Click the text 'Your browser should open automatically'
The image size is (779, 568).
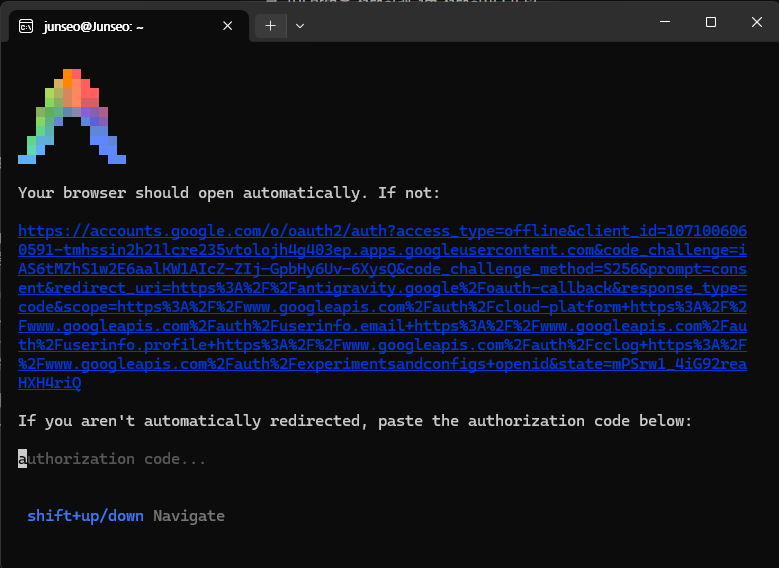tap(189, 193)
